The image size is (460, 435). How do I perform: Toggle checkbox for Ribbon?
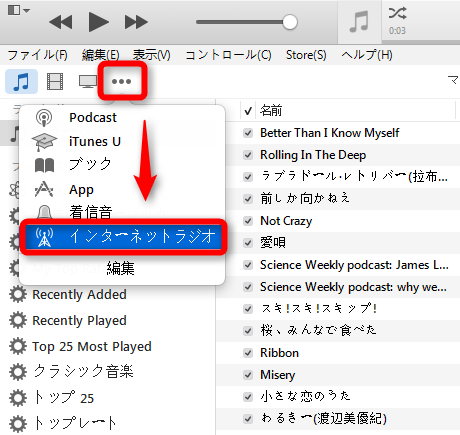tap(248, 353)
